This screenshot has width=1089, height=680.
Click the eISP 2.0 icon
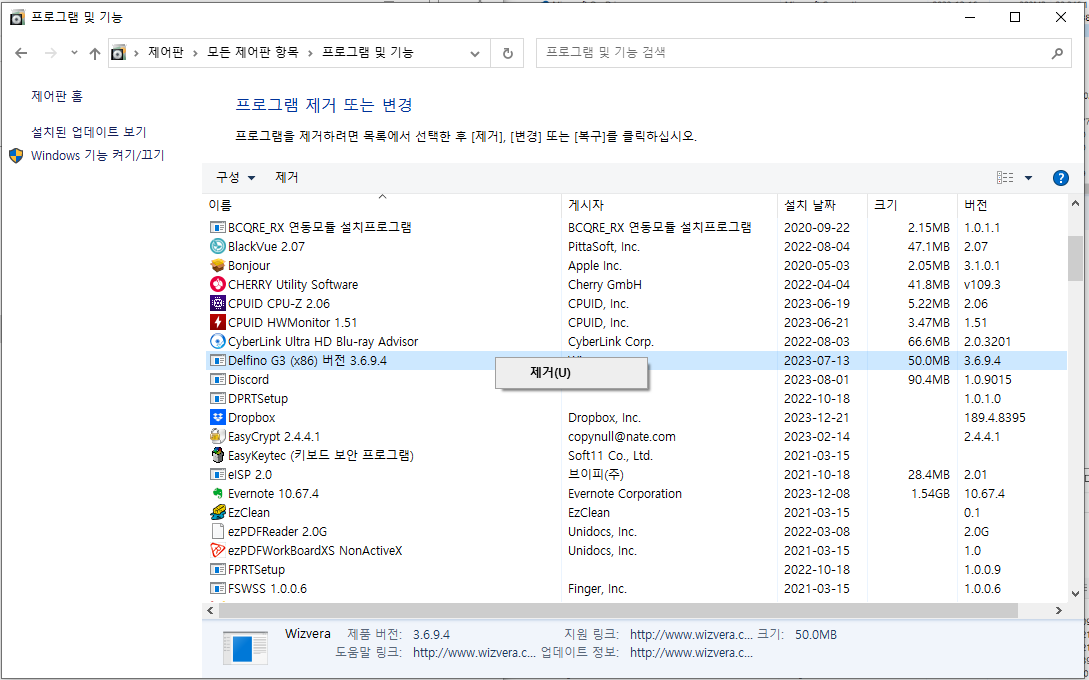point(218,474)
